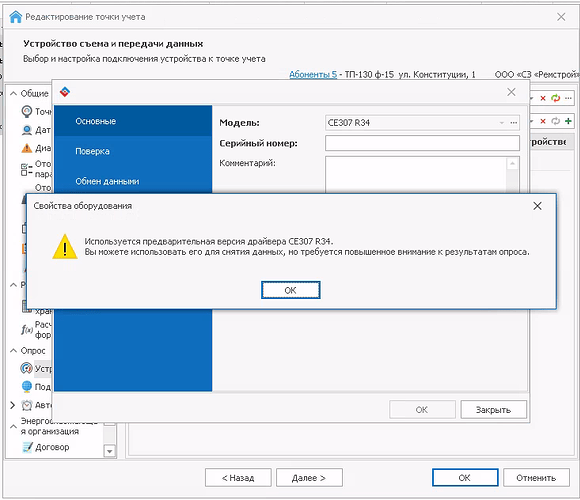
Task: Click OK in the Редактирование точки учета window
Action: [x=465, y=478]
